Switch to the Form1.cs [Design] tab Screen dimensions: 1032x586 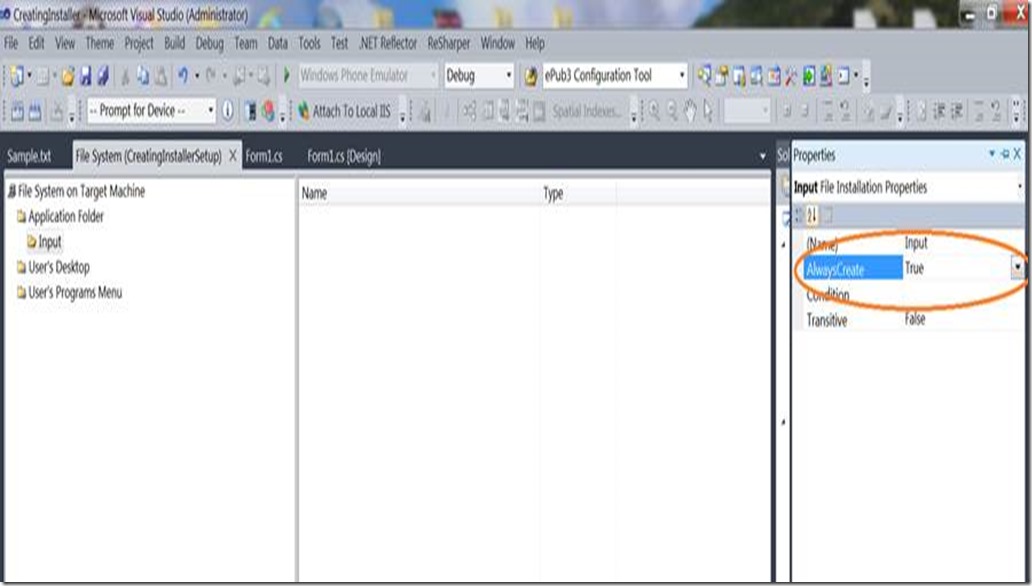coord(343,156)
